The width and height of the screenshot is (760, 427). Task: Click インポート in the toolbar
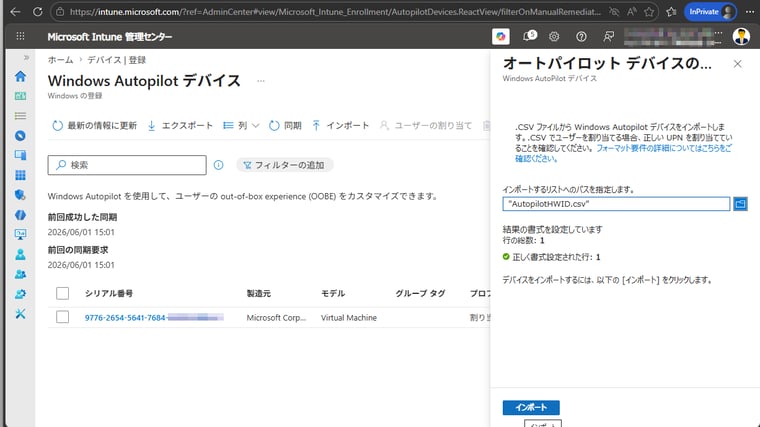coord(341,126)
